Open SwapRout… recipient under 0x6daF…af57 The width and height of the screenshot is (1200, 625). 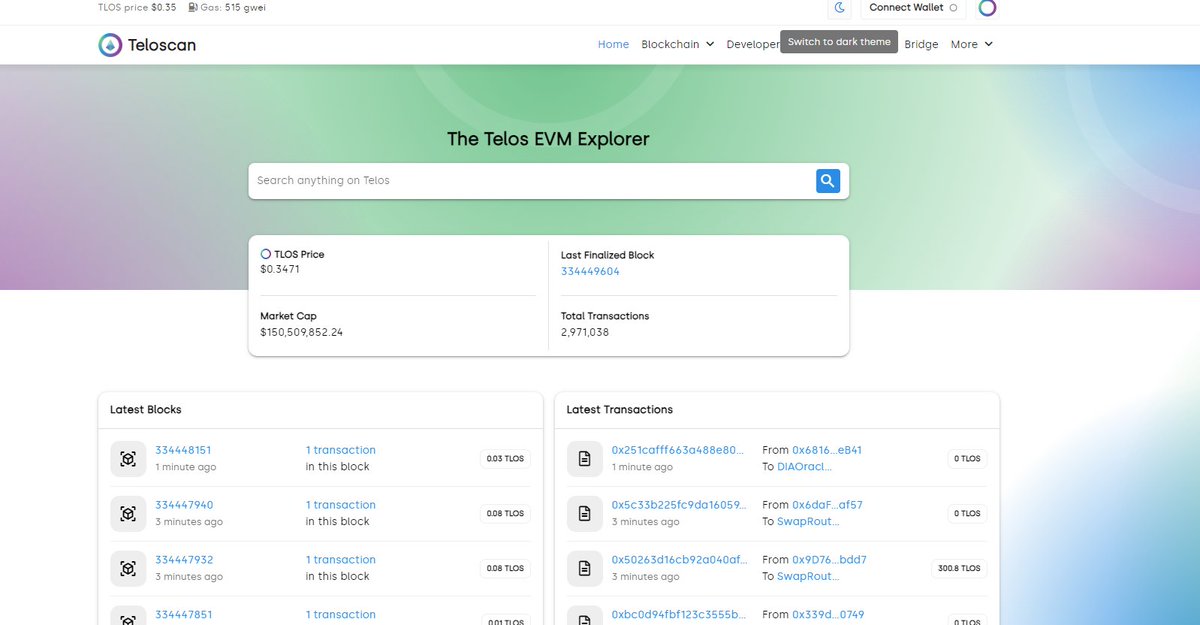(808, 521)
